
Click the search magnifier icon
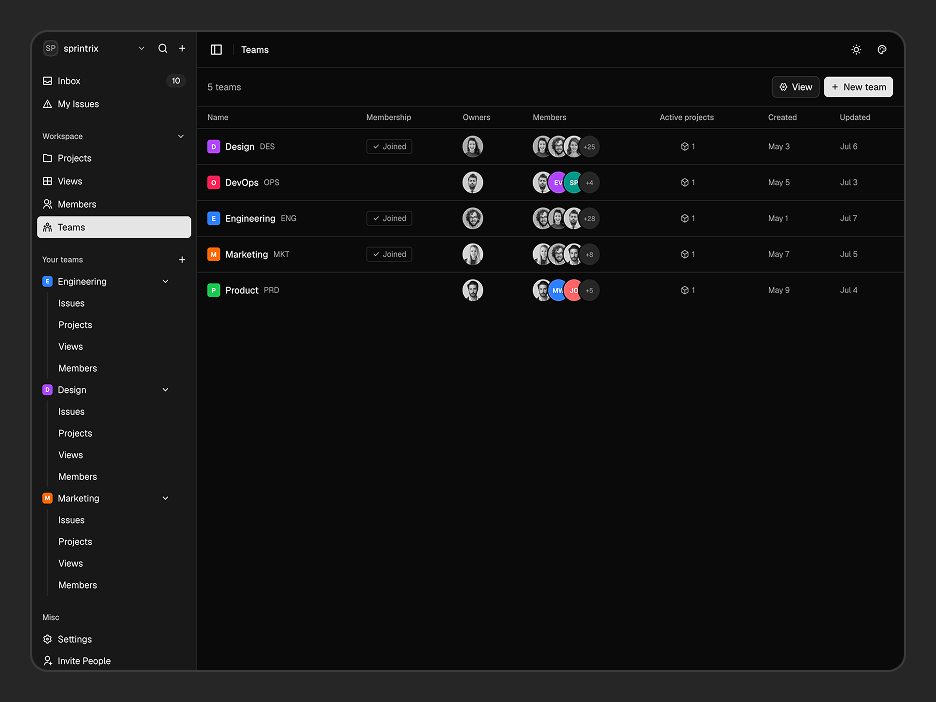162,48
